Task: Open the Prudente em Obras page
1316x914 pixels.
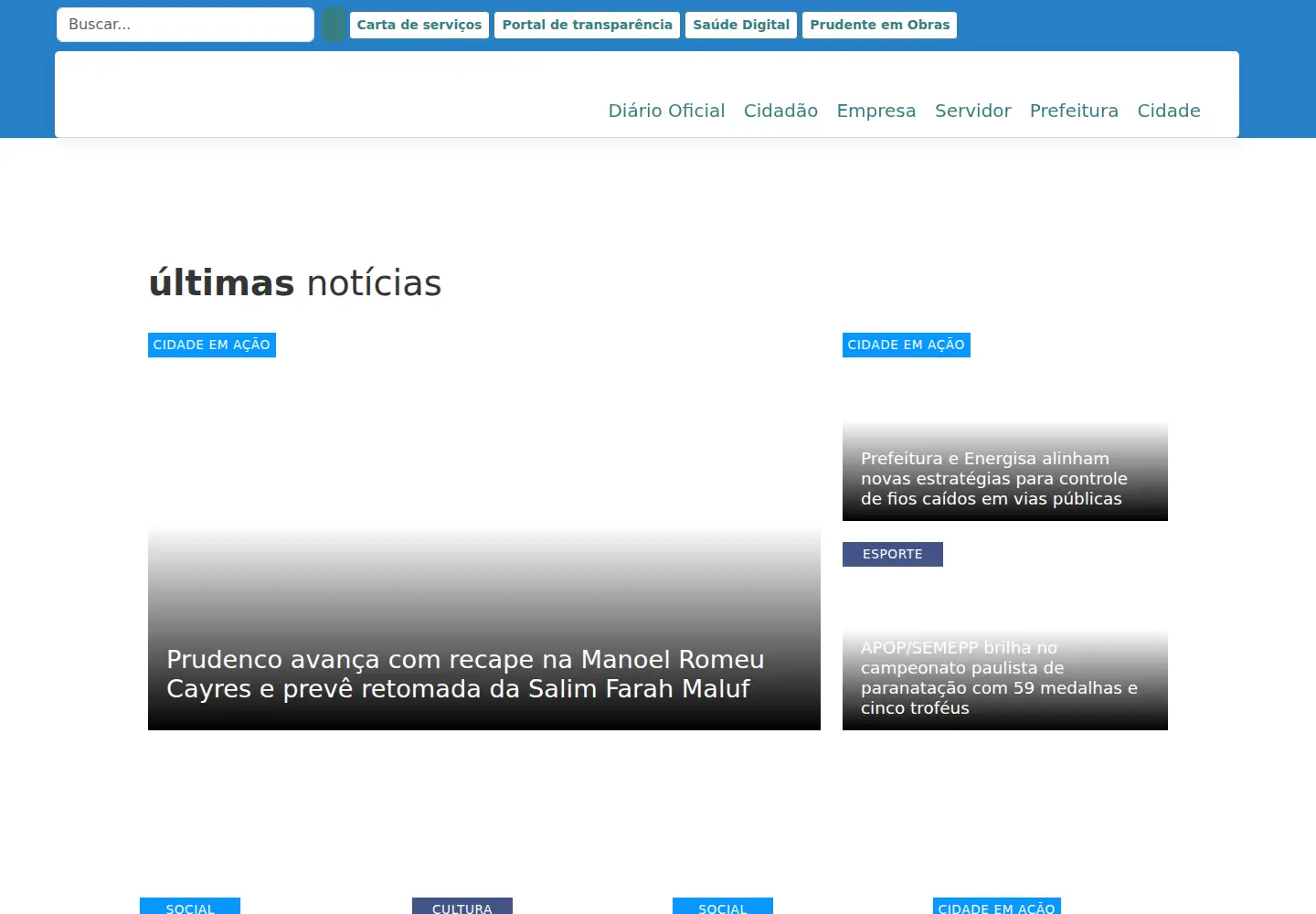Action: (880, 25)
